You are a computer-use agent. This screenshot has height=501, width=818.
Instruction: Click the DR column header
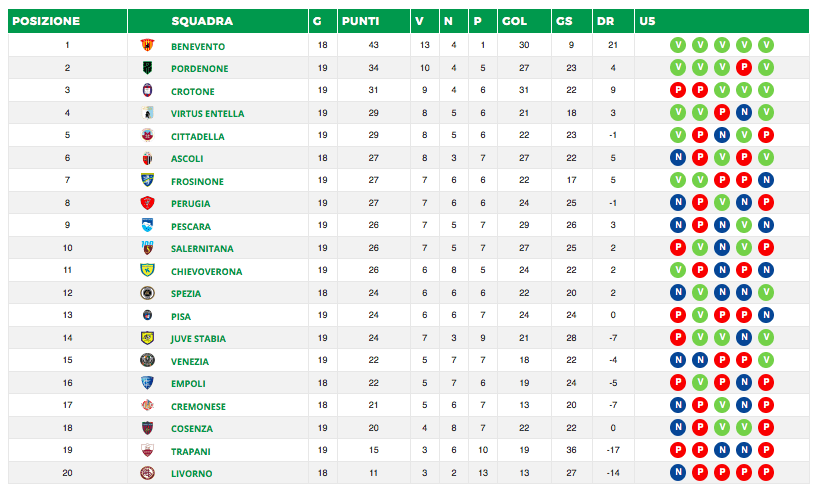pos(605,21)
